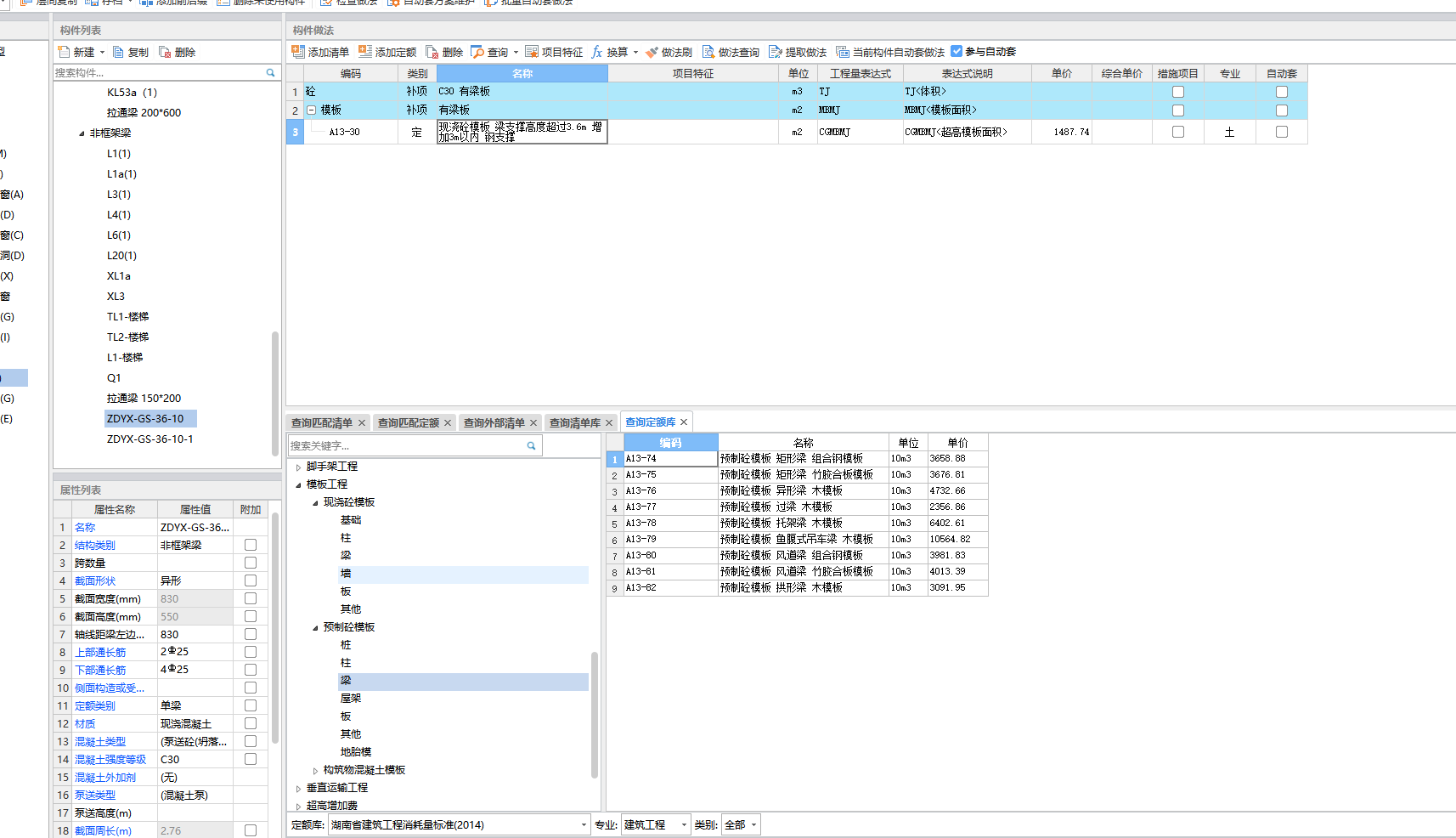Click the magnifier in the 搜索关键字 box
1456x838 pixels.
point(532,445)
